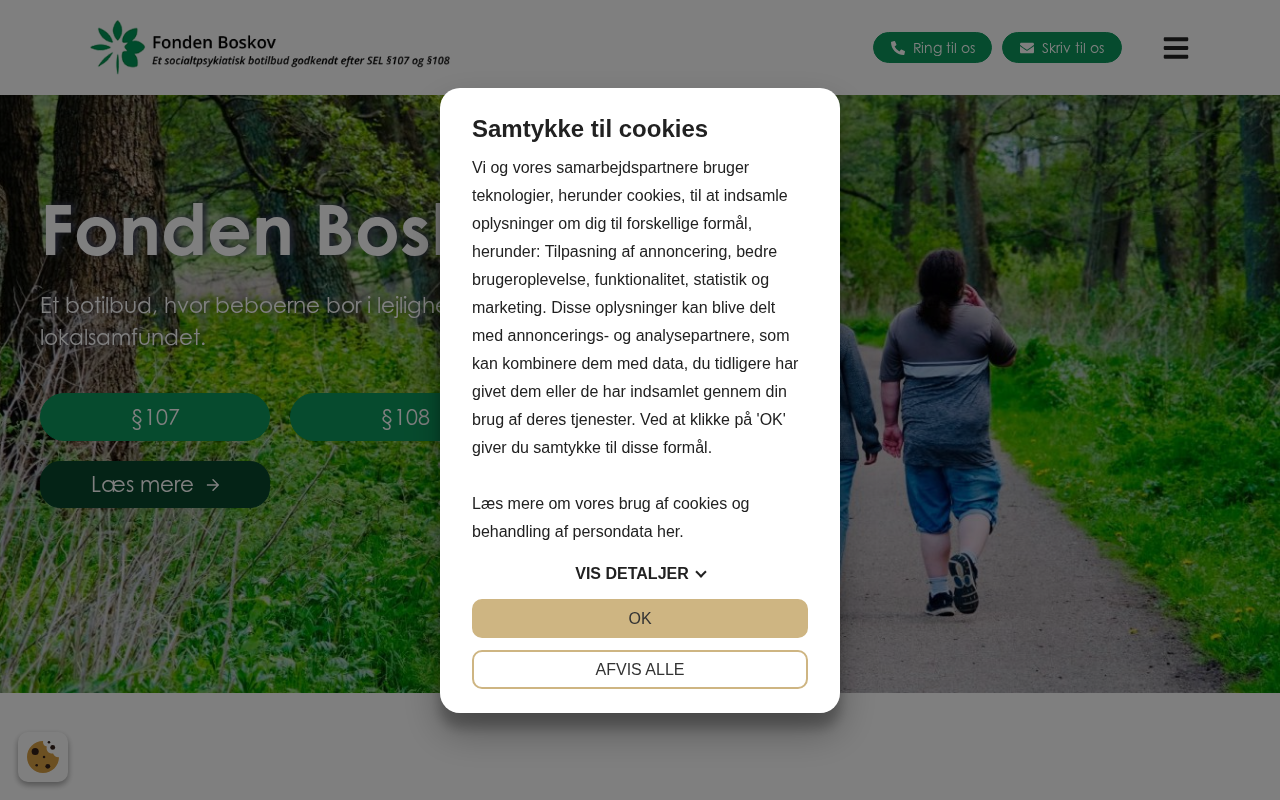1280x800 pixels.
Task: Click the Samtykke til cookies heading
Action: [x=590, y=128]
